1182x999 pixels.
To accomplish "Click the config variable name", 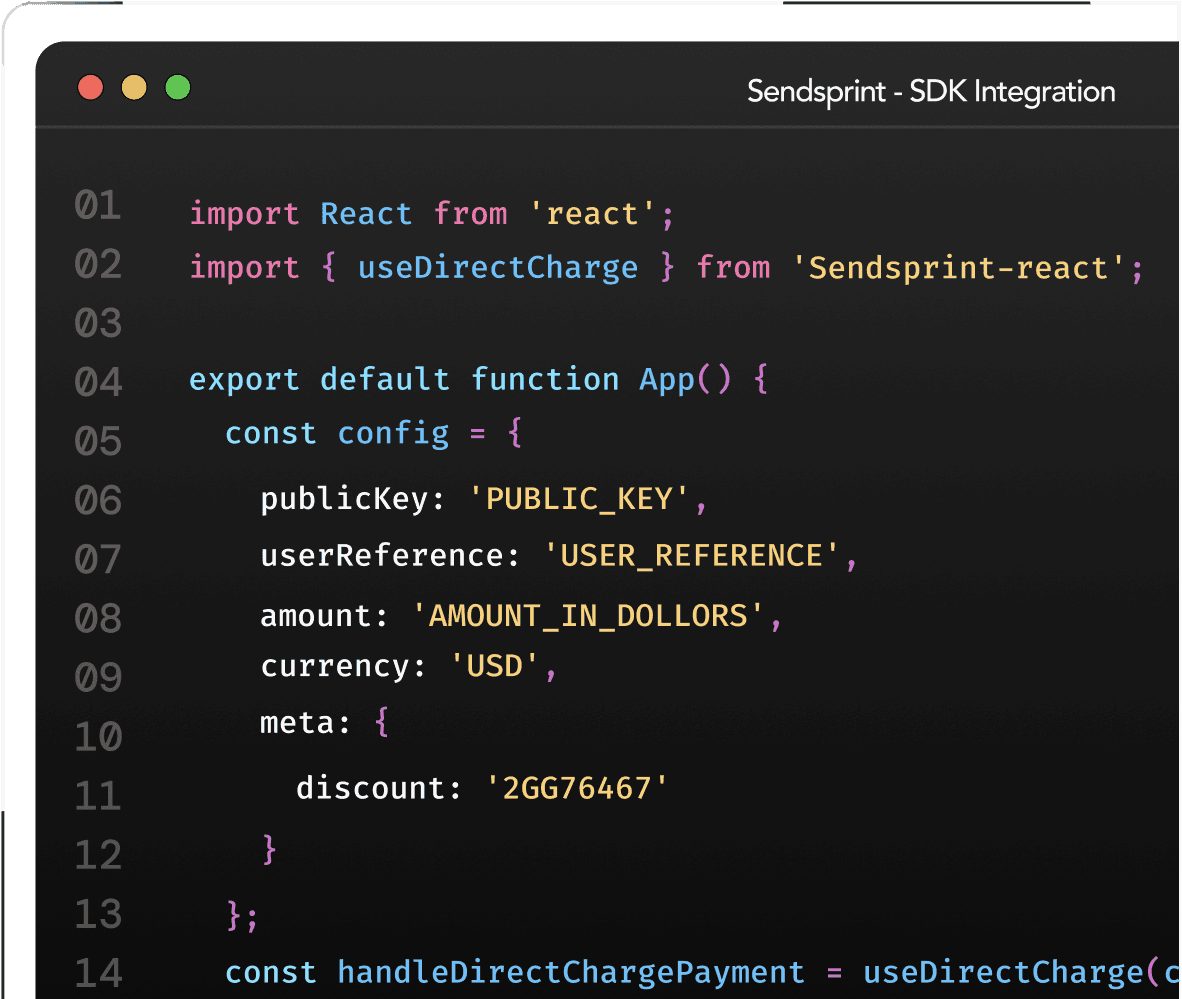I will pos(393,433).
